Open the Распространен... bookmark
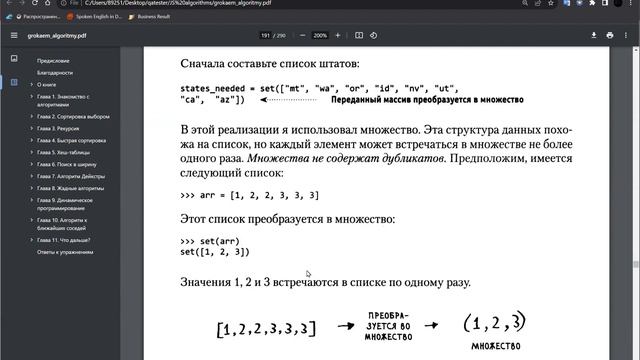 point(38,17)
